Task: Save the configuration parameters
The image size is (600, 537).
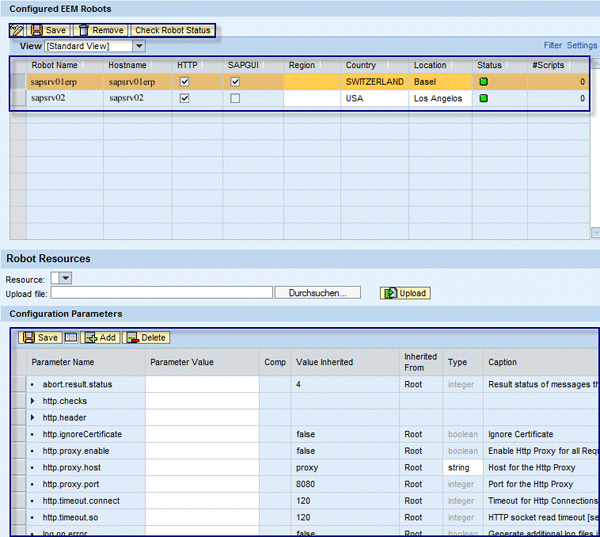Action: click(41, 338)
